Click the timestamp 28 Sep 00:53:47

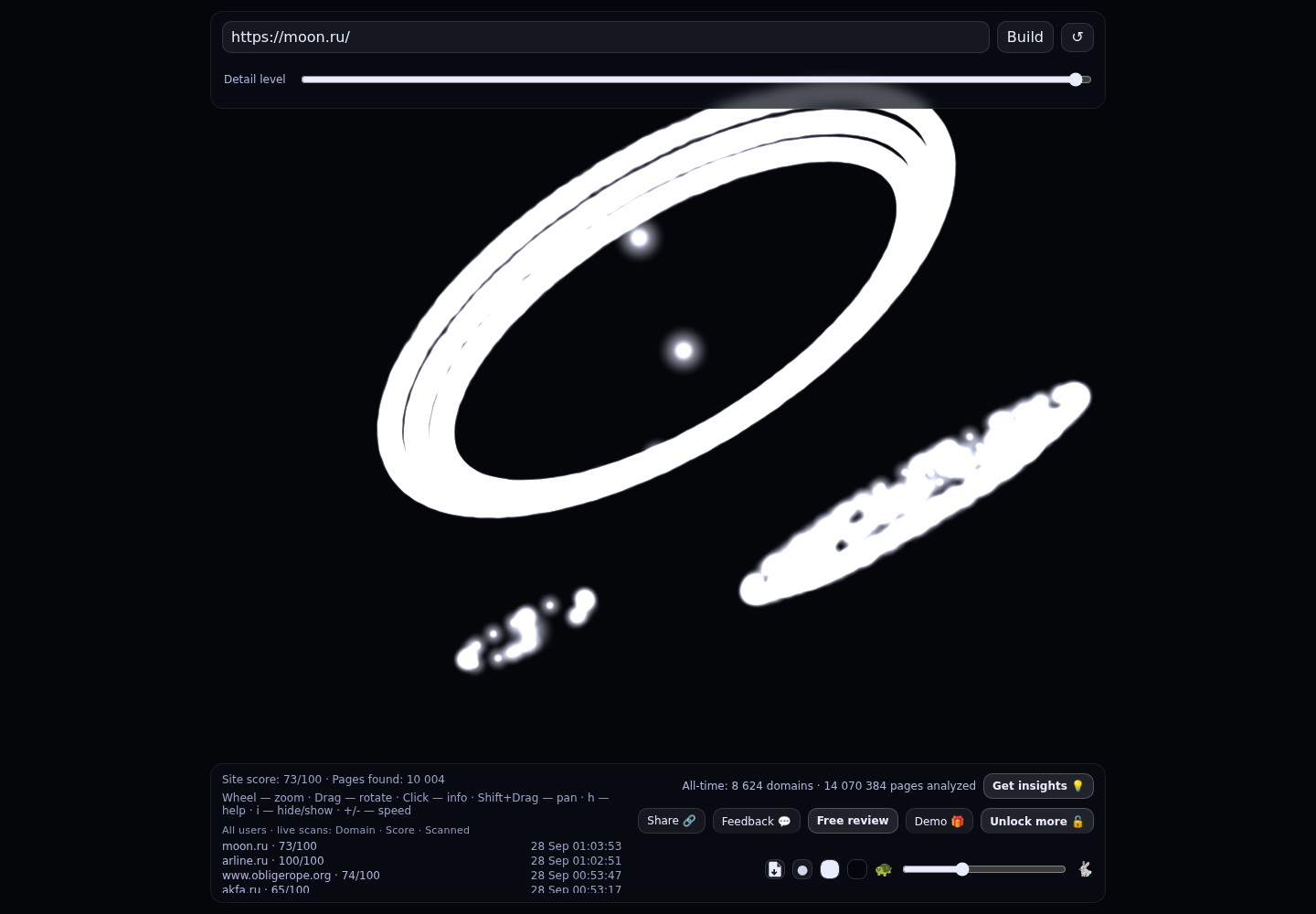coord(576,876)
